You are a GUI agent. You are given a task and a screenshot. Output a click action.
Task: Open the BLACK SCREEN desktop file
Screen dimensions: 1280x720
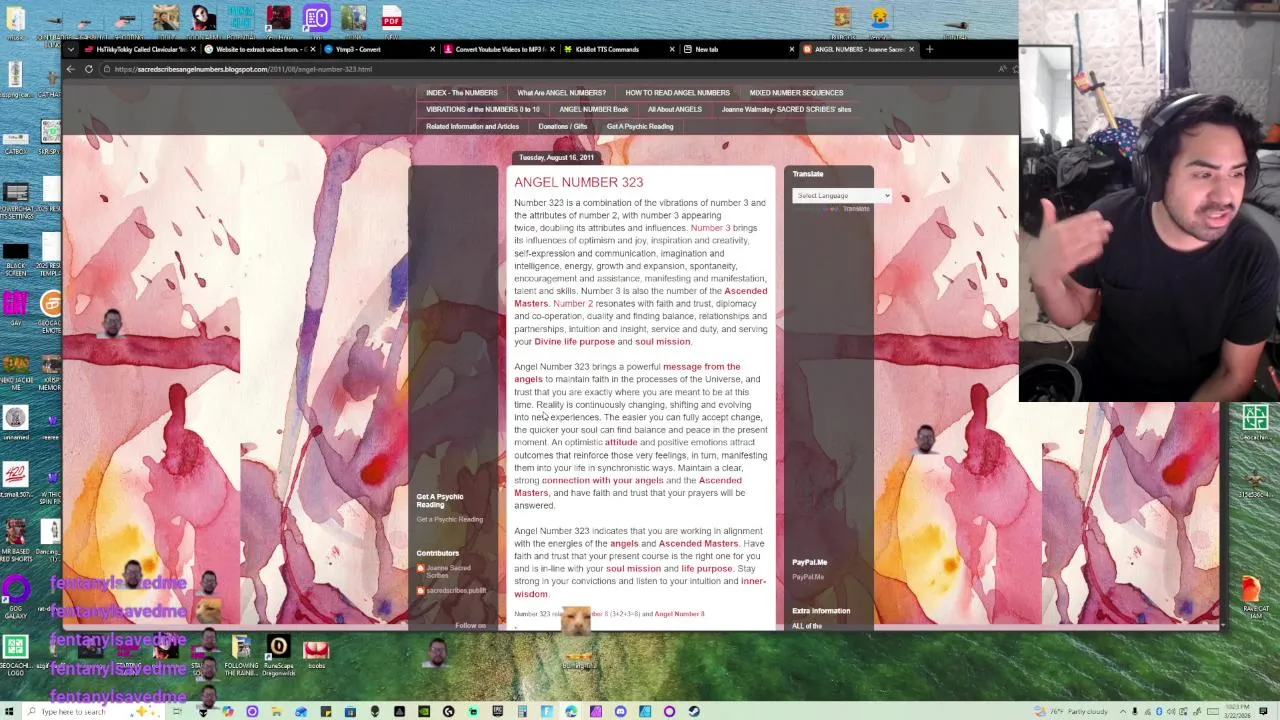[x=15, y=260]
